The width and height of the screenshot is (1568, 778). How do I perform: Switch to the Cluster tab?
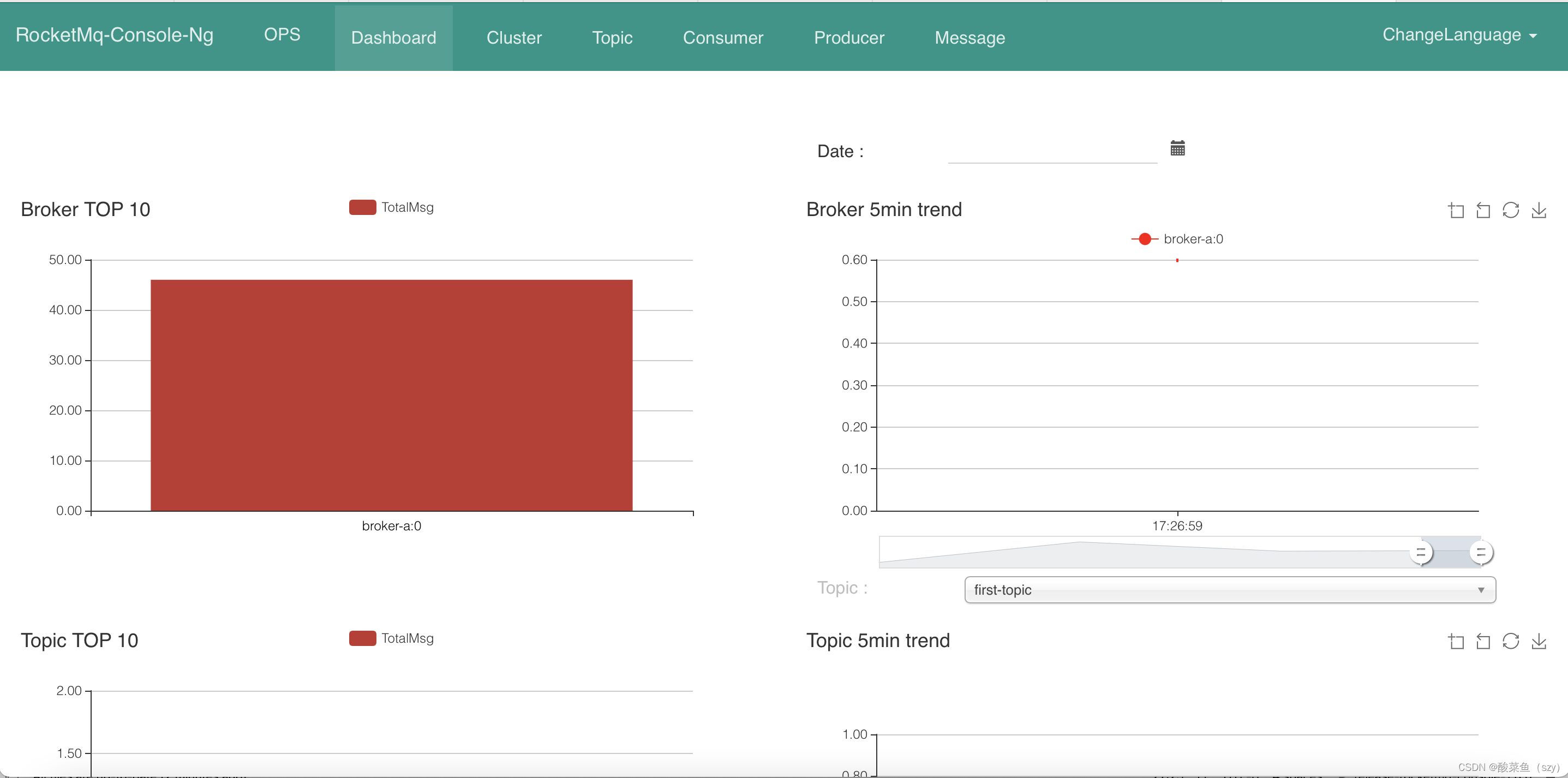click(x=514, y=38)
